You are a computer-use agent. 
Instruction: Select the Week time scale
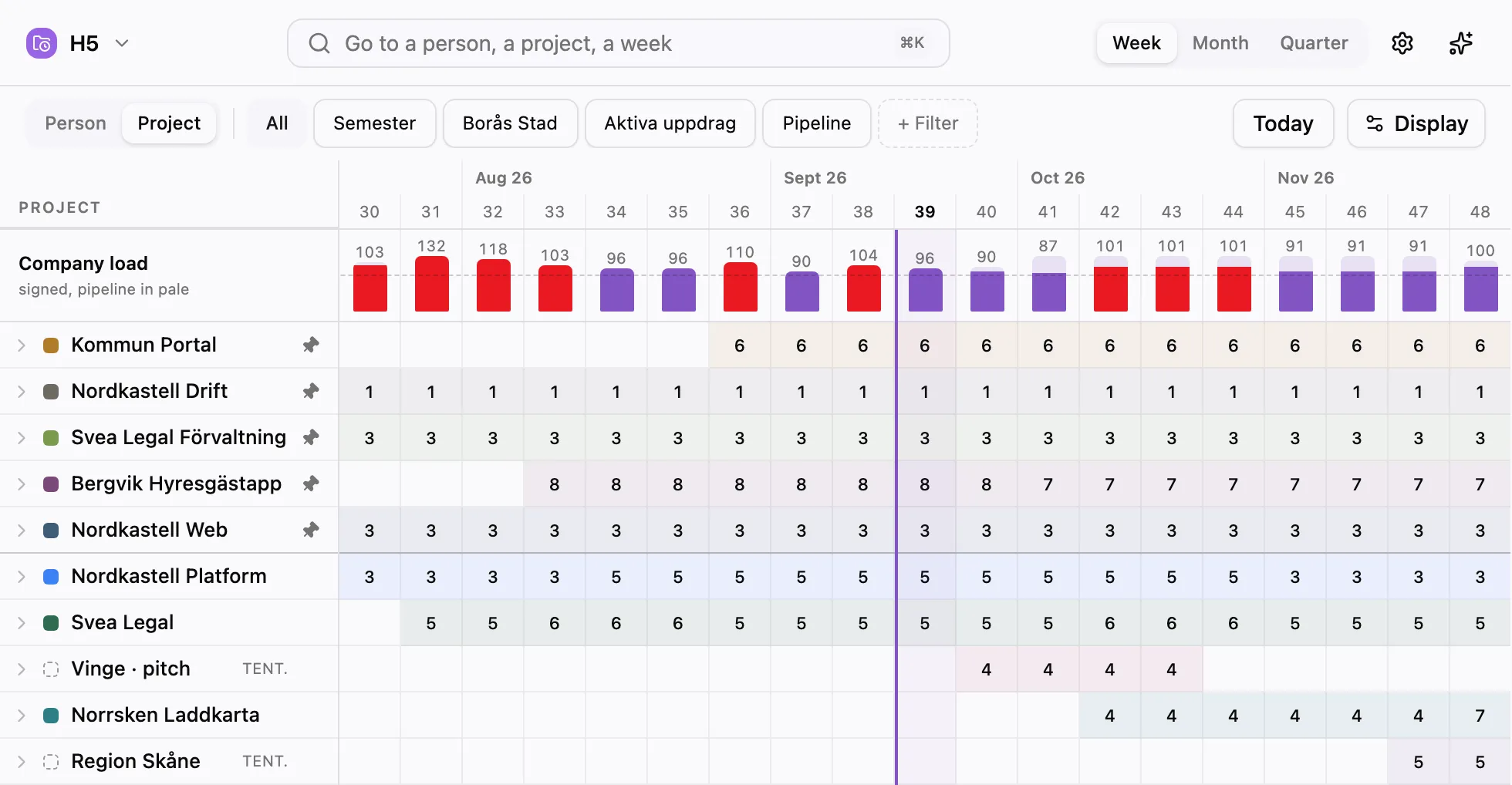coord(1136,43)
